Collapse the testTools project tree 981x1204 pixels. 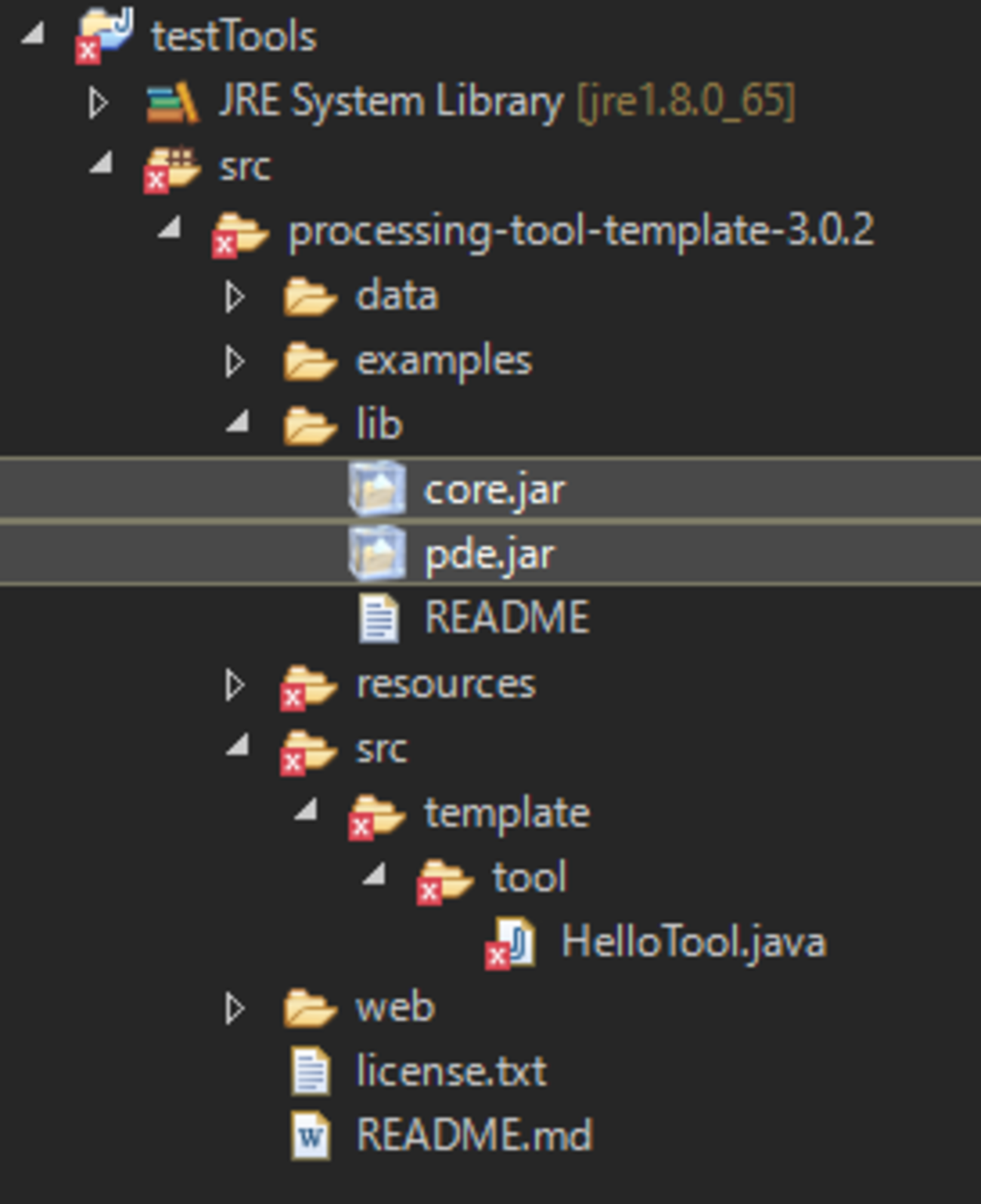33,34
